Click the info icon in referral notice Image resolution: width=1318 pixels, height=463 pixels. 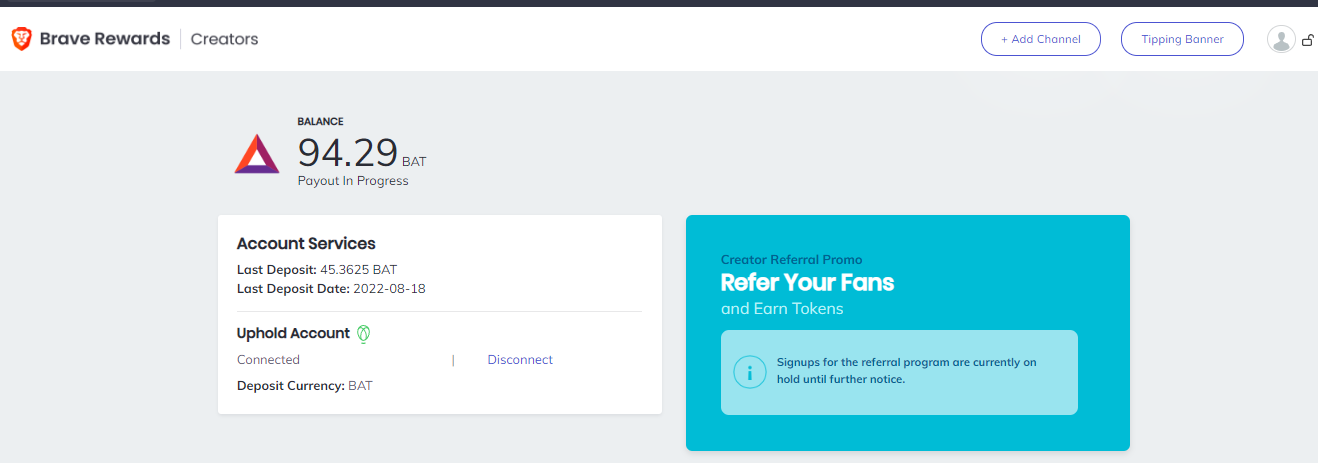(x=750, y=373)
